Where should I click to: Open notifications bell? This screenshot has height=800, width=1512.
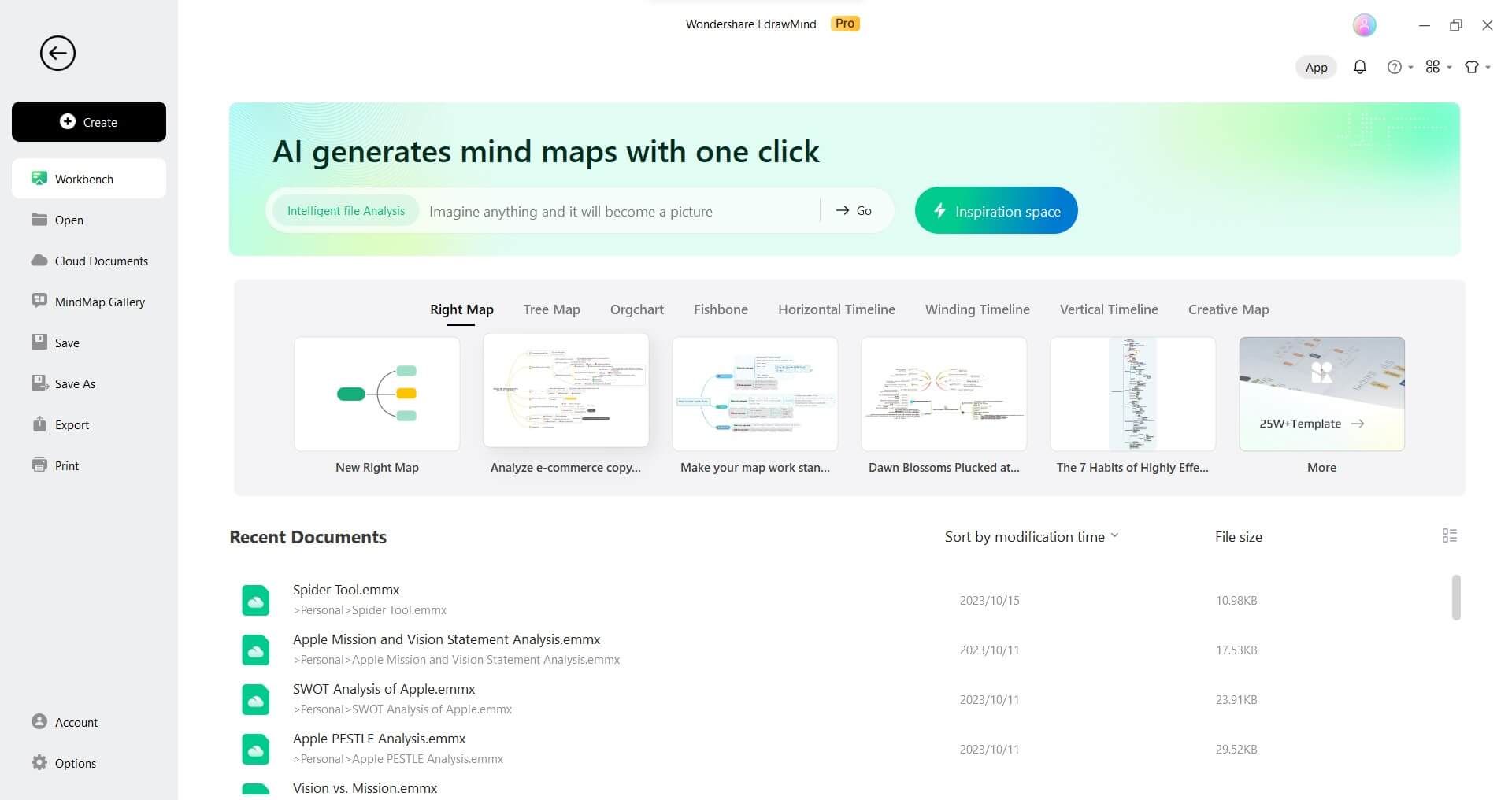pos(1360,67)
